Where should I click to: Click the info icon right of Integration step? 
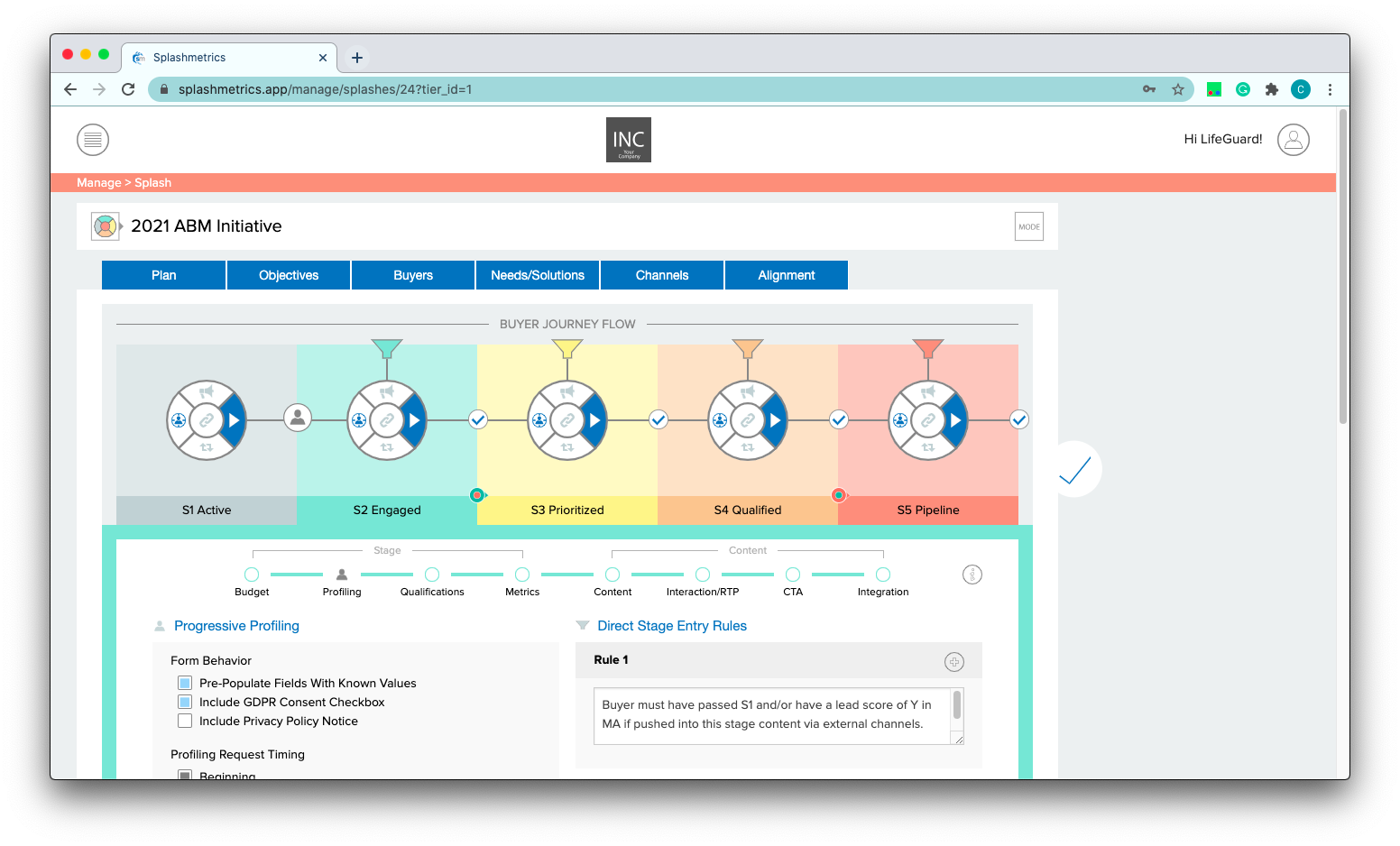point(972,575)
